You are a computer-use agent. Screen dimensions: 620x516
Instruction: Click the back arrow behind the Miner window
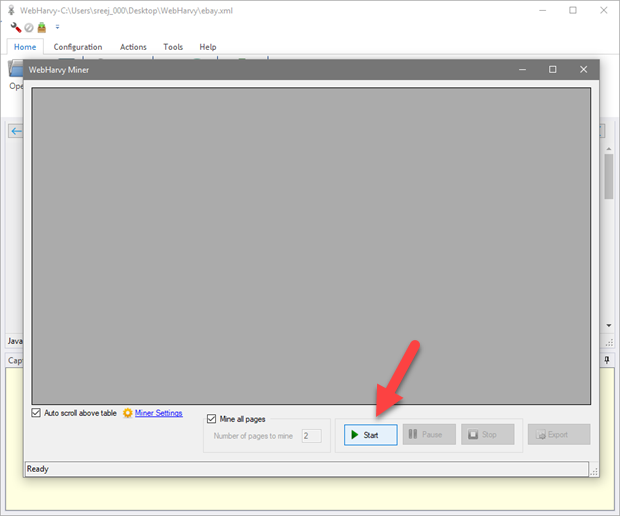[15, 131]
